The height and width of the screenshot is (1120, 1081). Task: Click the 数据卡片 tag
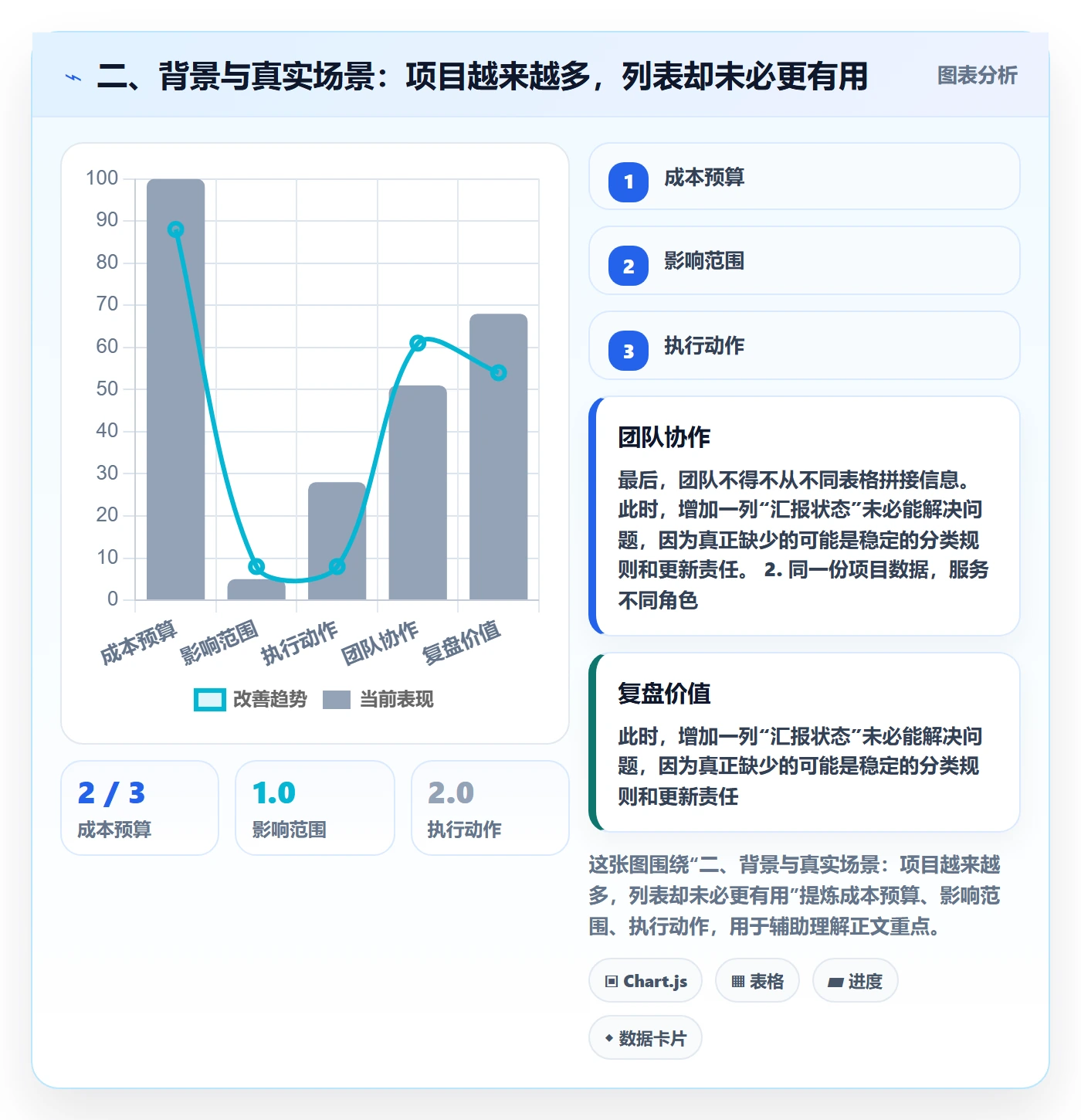pos(646,1038)
